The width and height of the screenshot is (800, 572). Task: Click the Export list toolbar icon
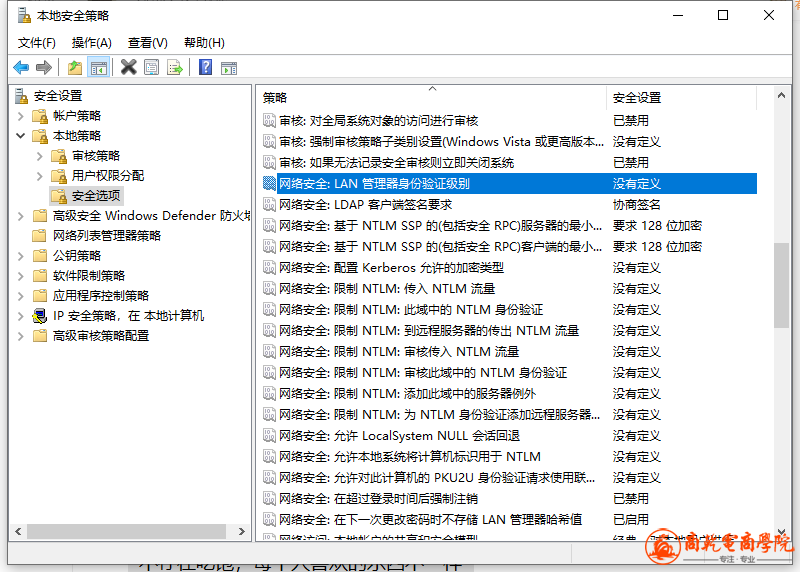click(x=174, y=67)
